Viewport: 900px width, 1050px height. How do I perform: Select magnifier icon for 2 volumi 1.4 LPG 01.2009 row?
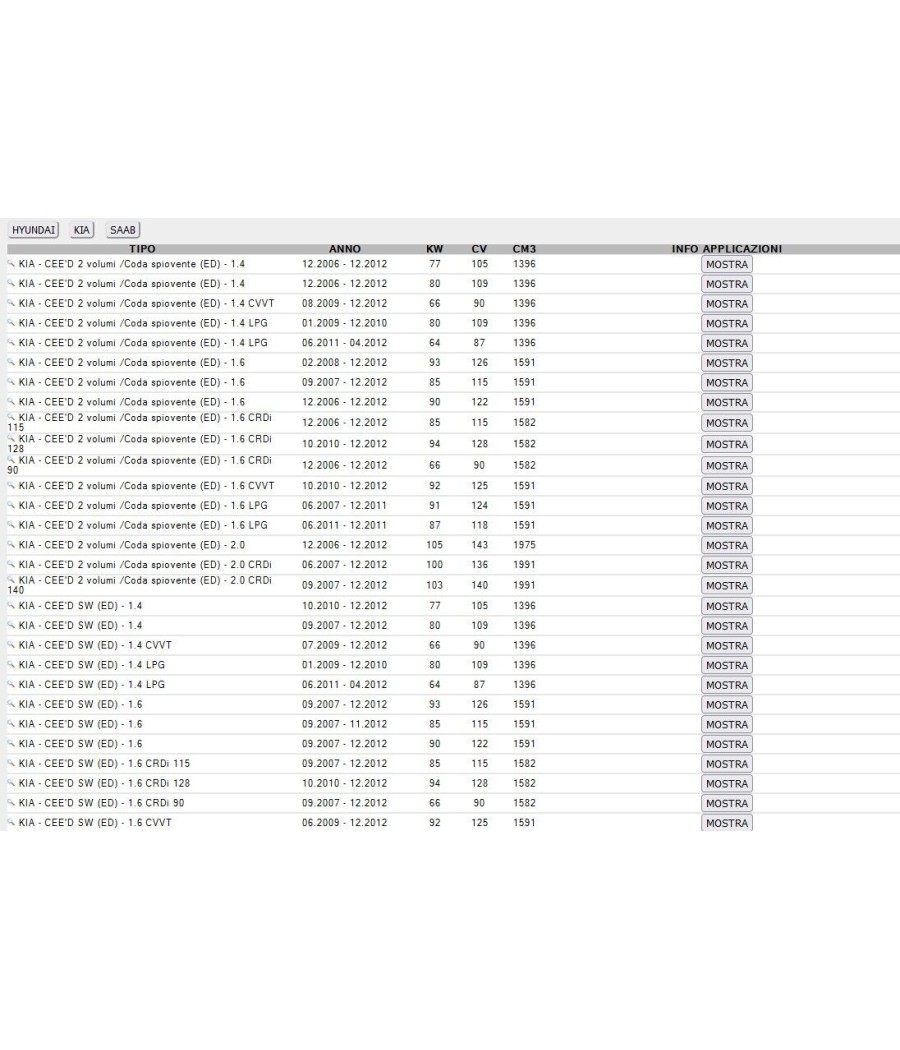(11, 322)
